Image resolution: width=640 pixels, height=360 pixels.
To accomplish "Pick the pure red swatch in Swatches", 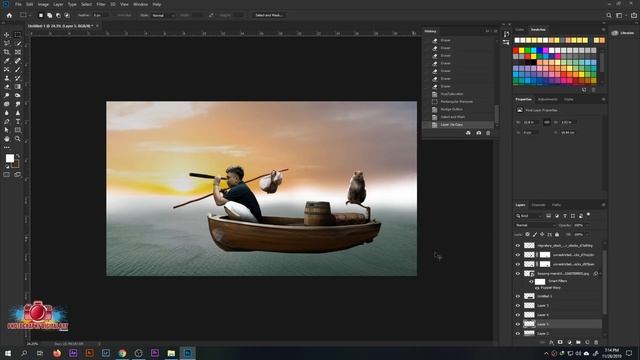I will click(x=516, y=51).
